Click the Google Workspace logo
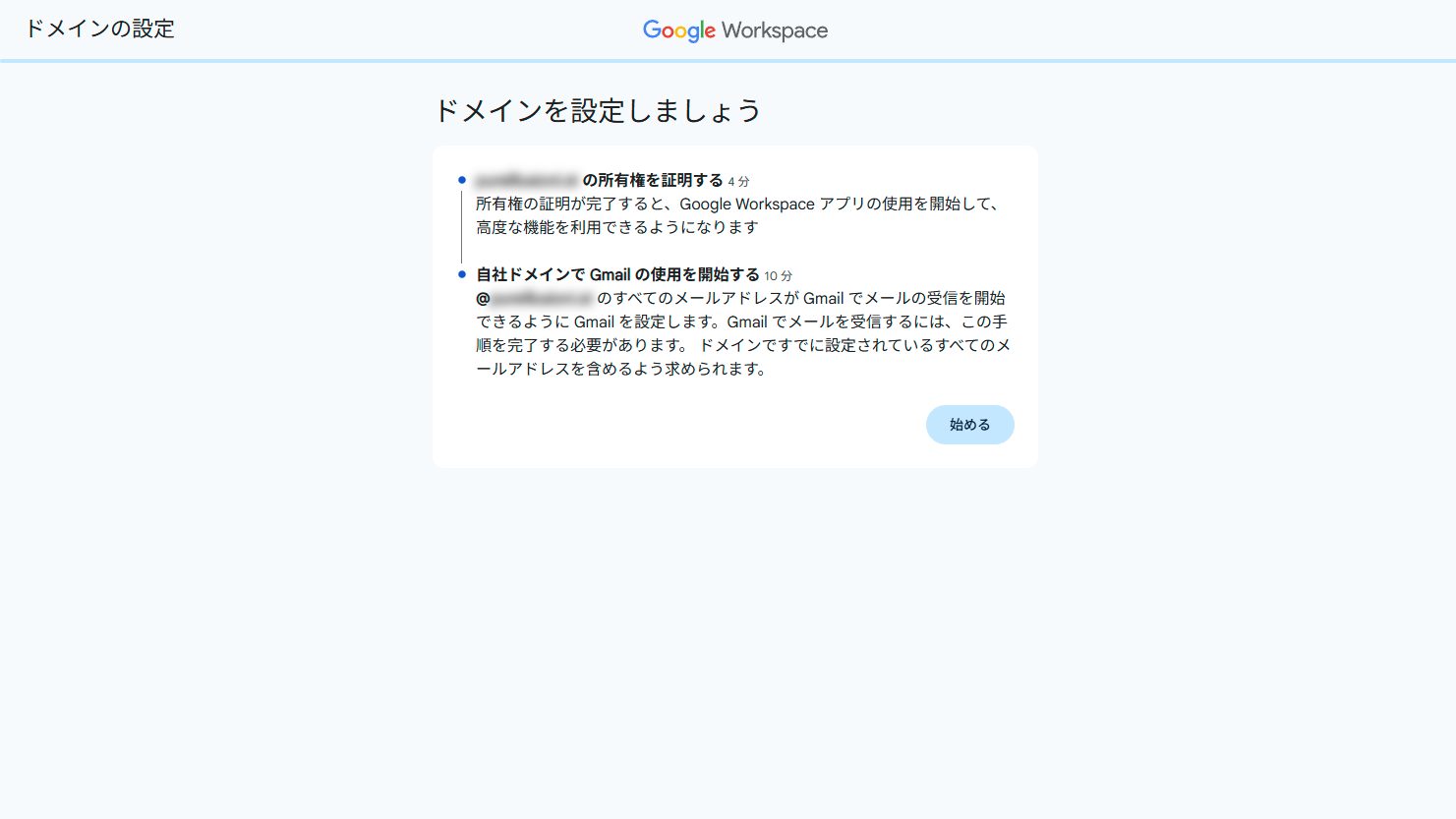Image resolution: width=1456 pixels, height=819 pixels. 734,30
